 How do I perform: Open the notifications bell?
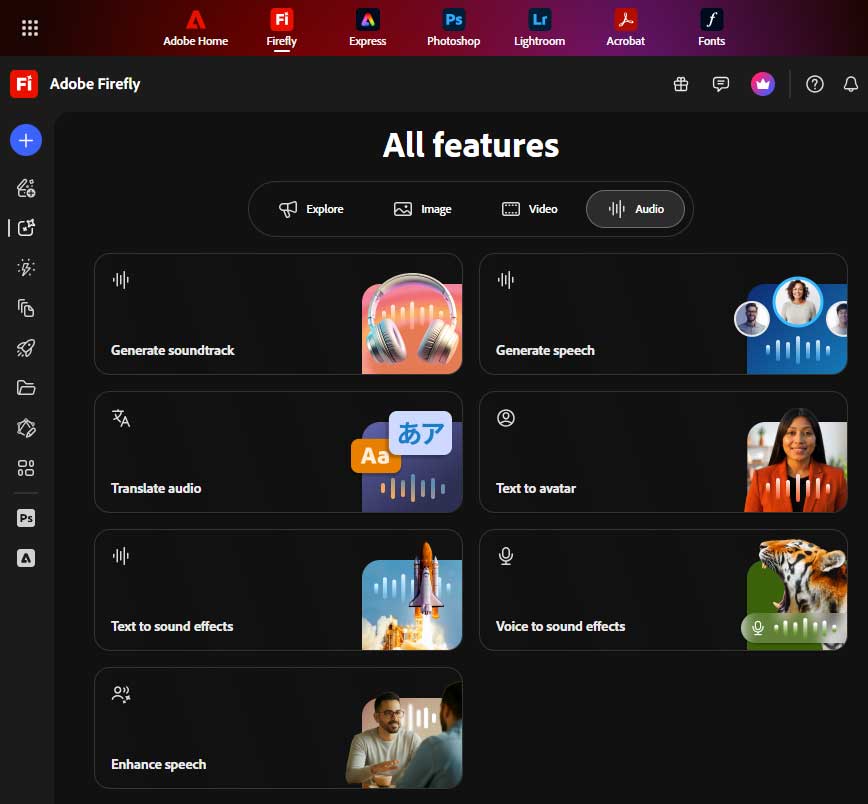point(851,84)
